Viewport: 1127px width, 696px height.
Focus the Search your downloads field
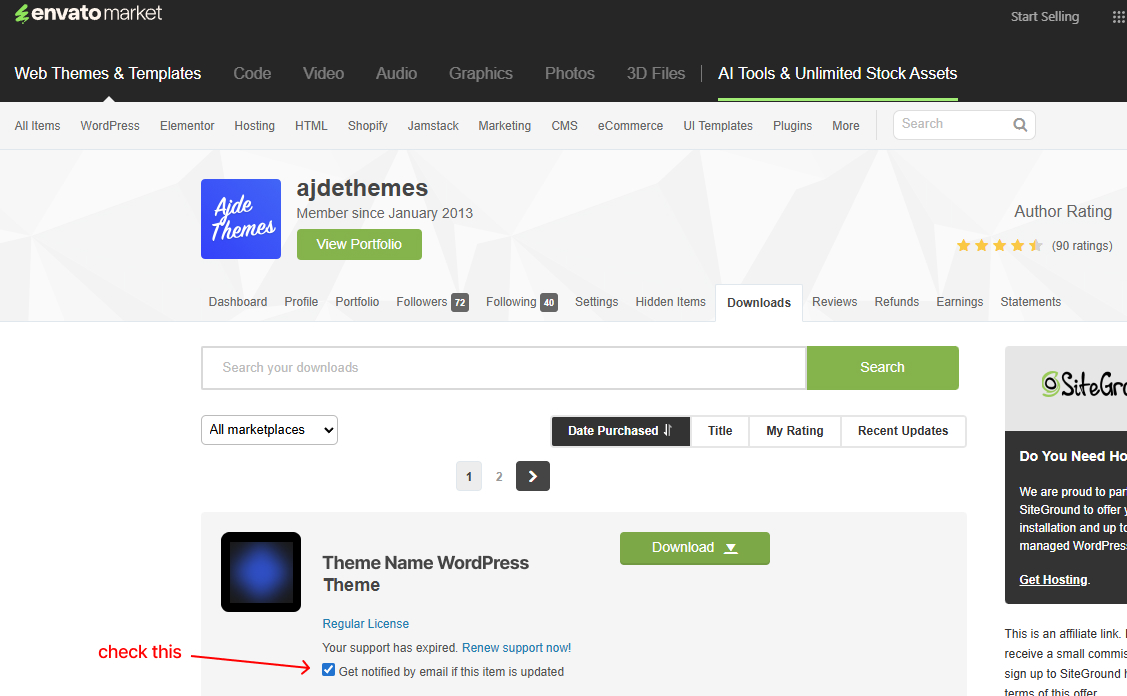click(x=503, y=368)
